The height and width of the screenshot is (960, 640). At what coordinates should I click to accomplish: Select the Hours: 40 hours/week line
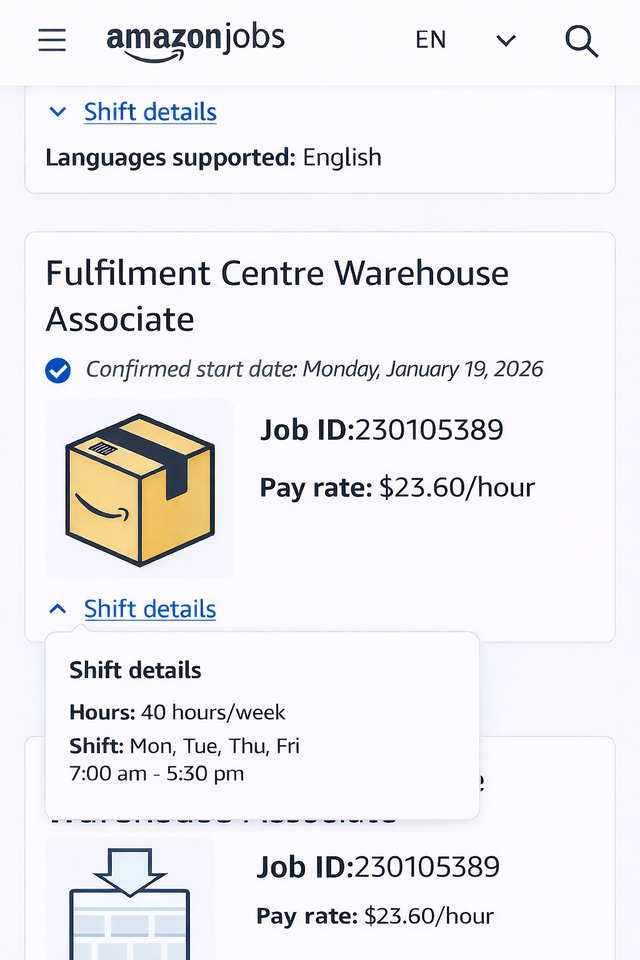click(177, 713)
